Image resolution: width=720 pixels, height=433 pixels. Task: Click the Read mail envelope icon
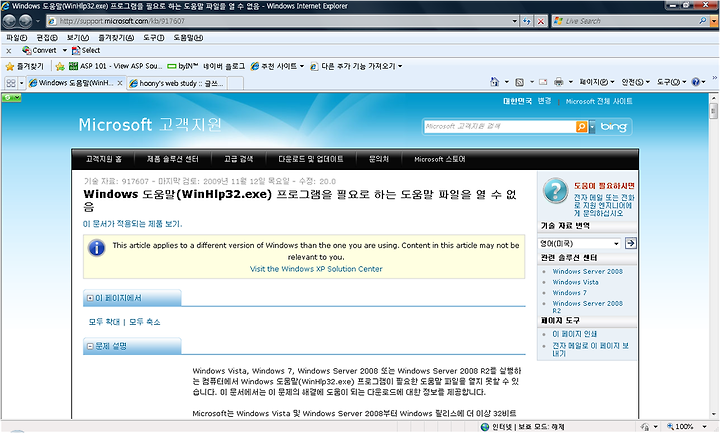[543, 82]
